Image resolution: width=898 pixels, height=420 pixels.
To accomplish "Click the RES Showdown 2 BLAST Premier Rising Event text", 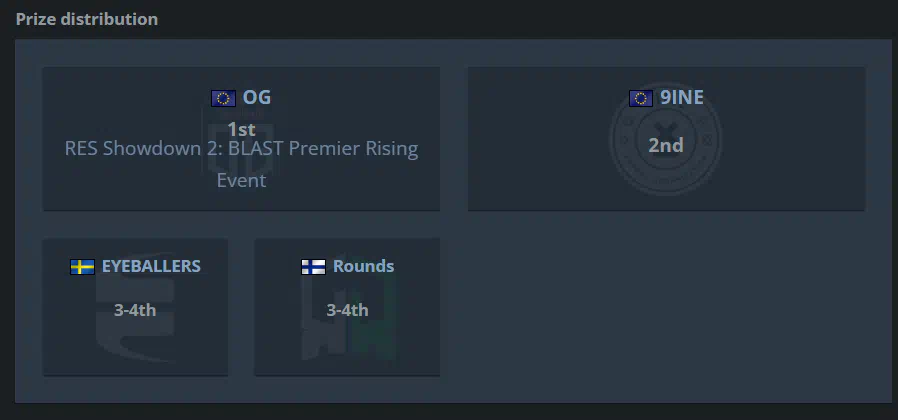I will (x=241, y=164).
